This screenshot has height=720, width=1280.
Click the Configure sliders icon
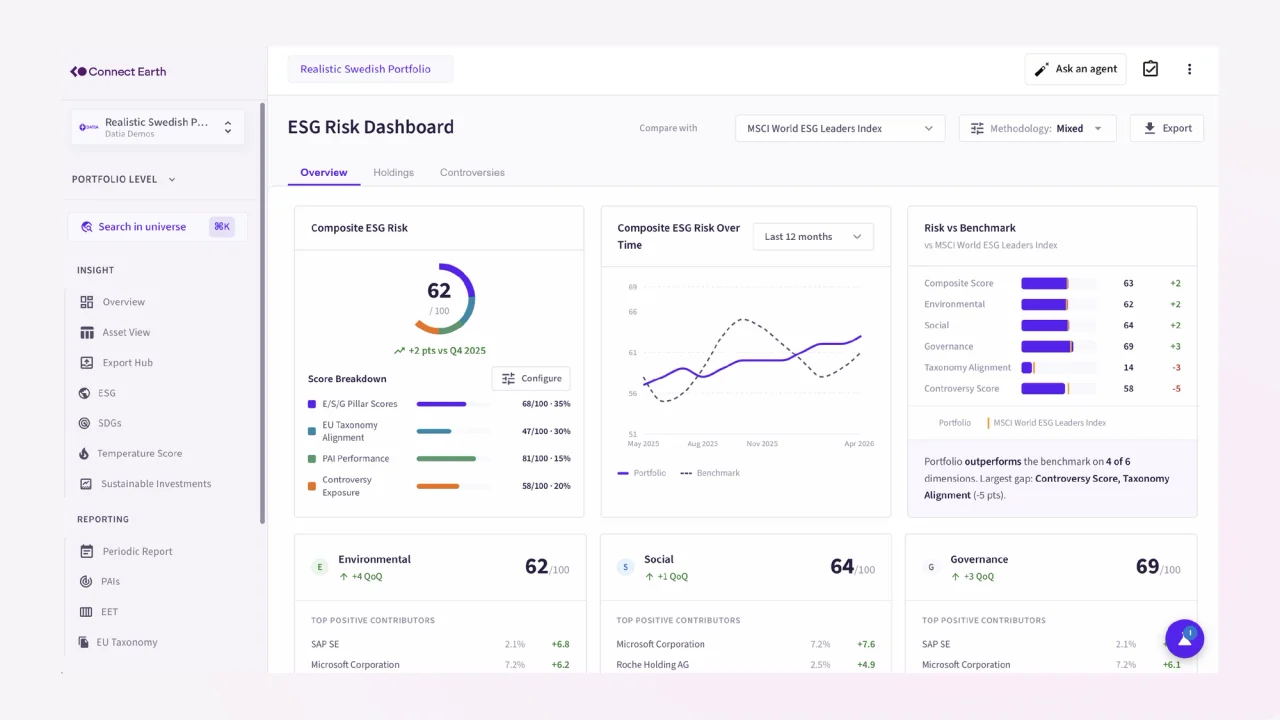tap(508, 378)
